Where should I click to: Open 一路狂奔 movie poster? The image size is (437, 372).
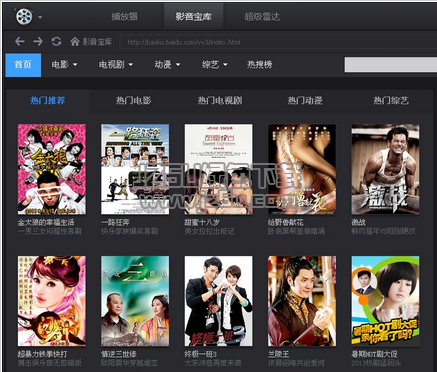pos(135,169)
